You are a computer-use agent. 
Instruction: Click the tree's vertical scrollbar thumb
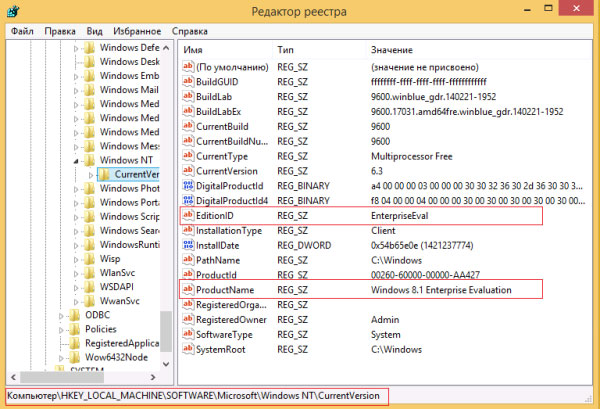pyautogui.click(x=166, y=331)
